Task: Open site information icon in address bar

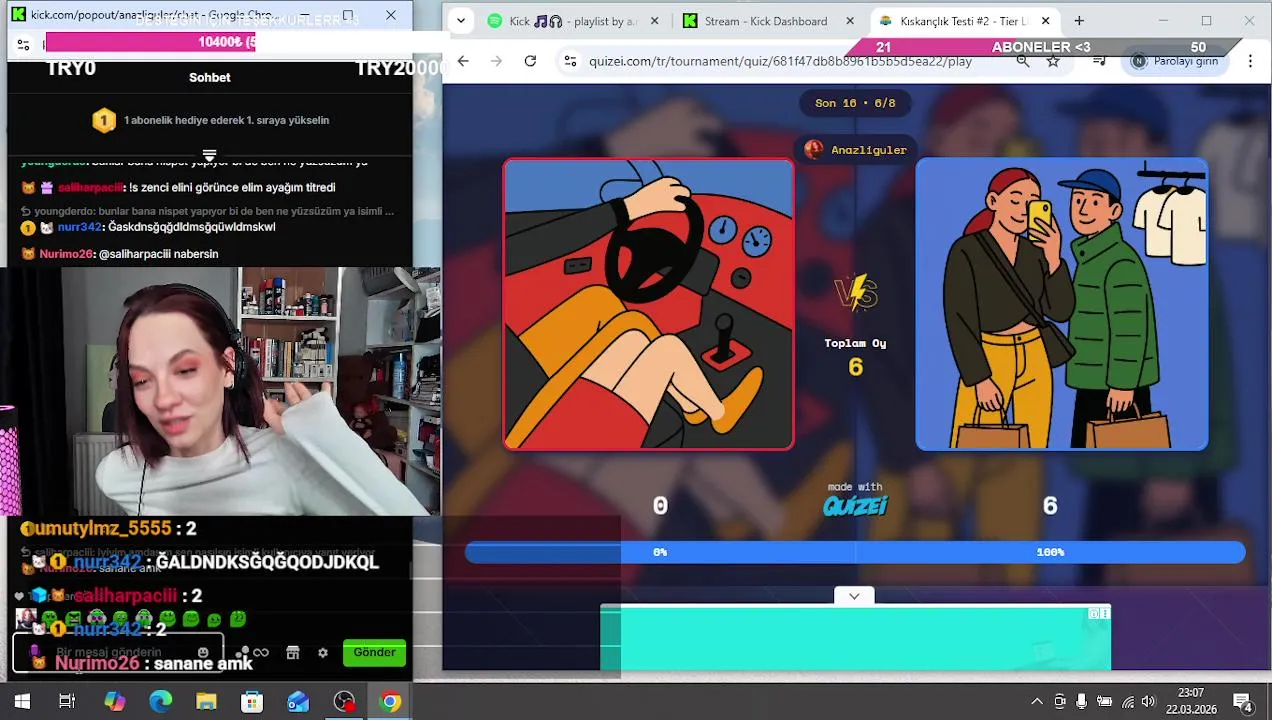Action: click(x=570, y=61)
